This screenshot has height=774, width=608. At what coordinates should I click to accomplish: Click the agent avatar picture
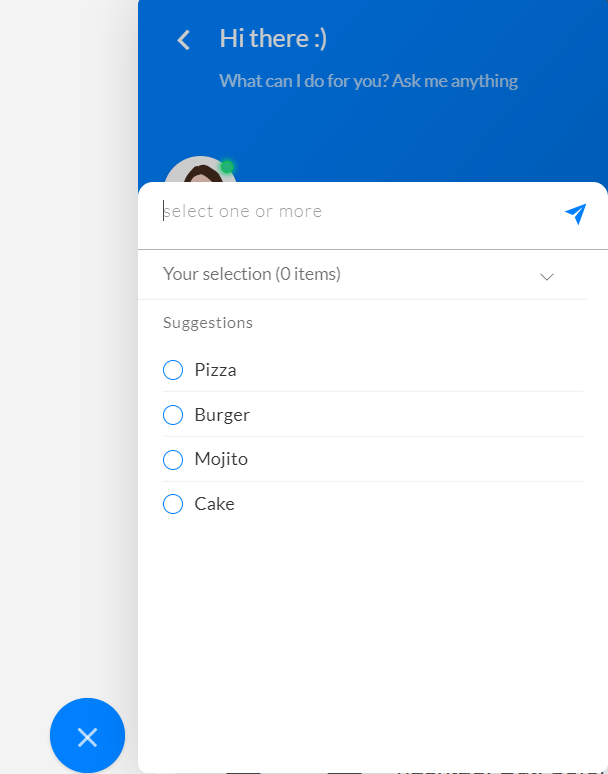click(x=200, y=170)
